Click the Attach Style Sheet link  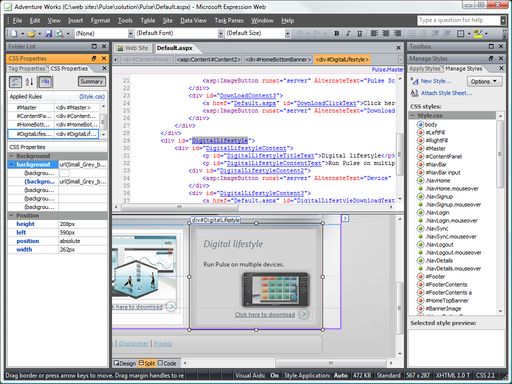pos(446,93)
